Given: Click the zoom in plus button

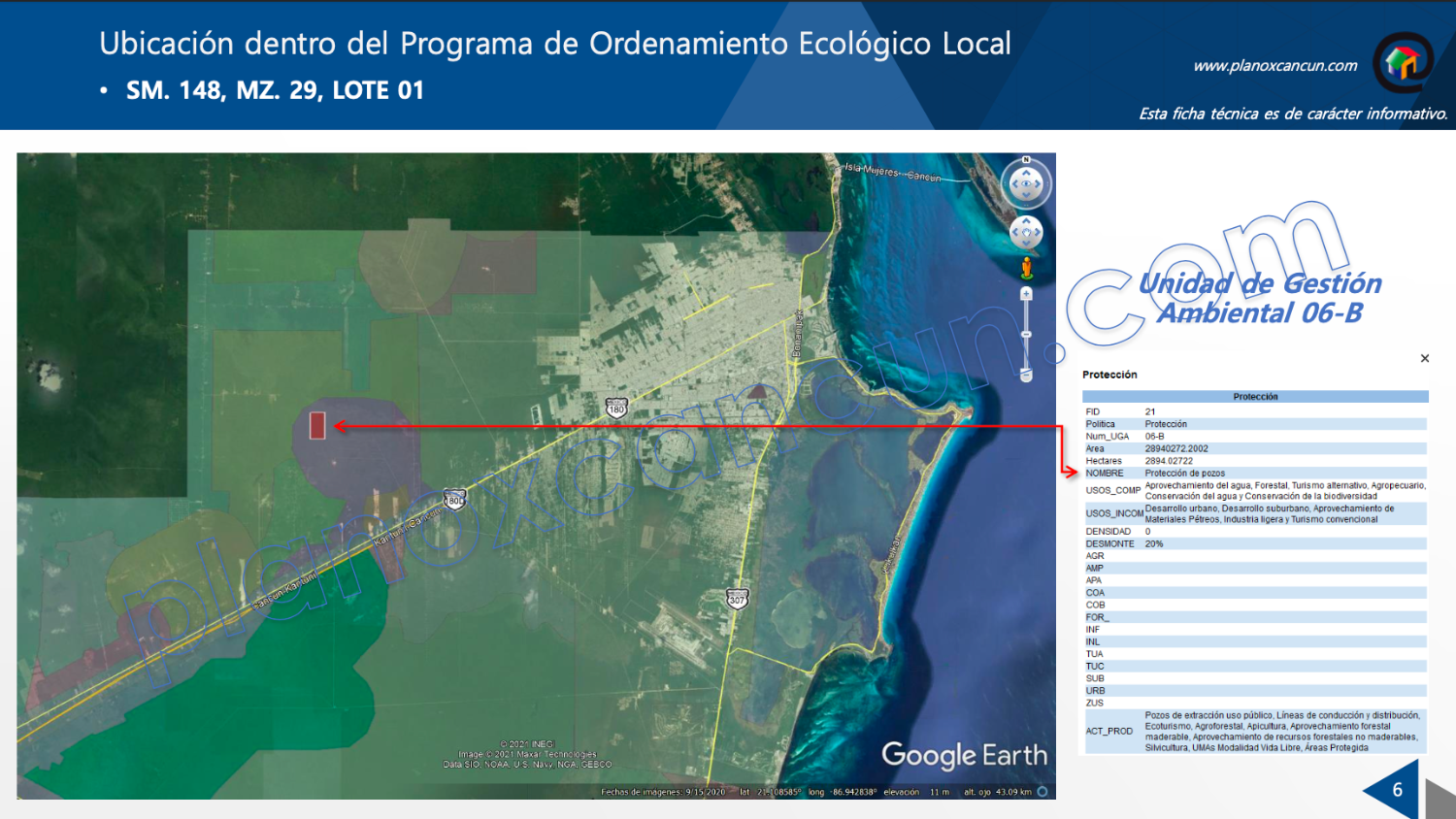Looking at the screenshot, I should point(1026,293).
